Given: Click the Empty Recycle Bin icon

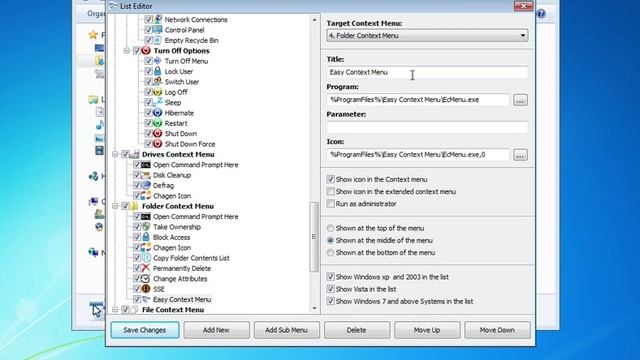Looking at the screenshot, I should tap(158, 40).
